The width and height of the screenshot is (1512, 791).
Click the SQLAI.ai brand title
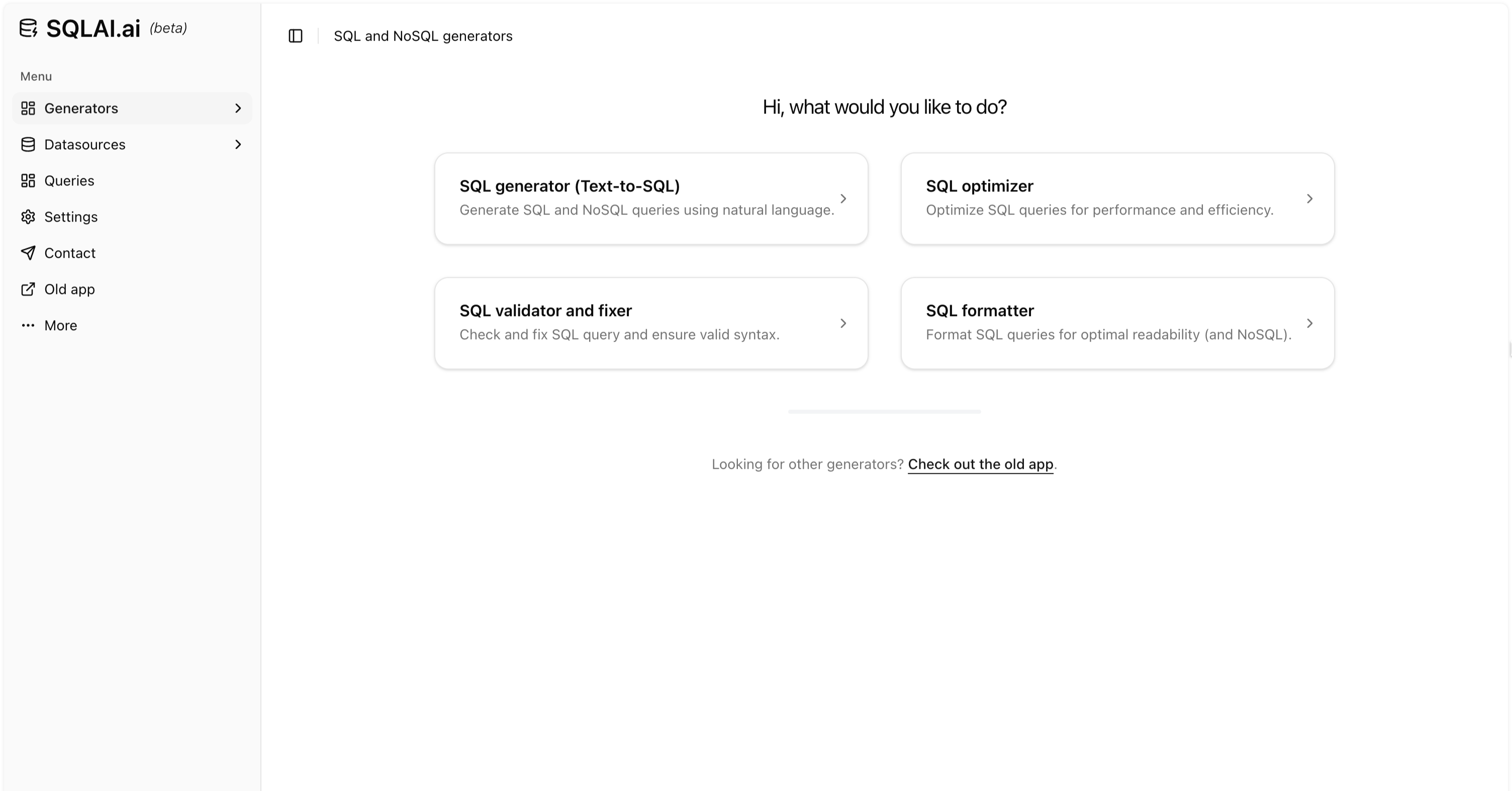tap(93, 28)
